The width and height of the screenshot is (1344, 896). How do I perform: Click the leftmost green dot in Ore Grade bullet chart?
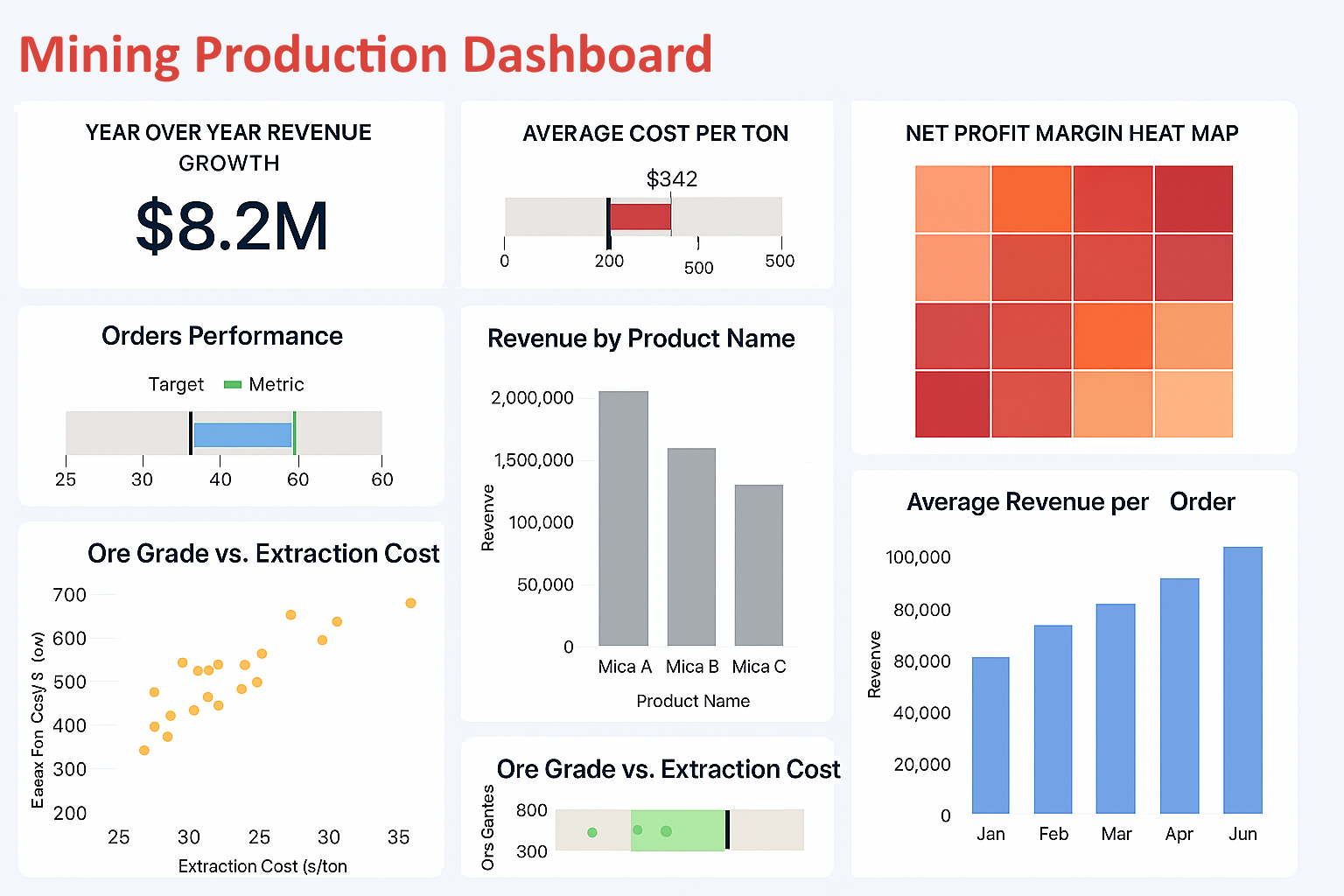pyautogui.click(x=593, y=831)
